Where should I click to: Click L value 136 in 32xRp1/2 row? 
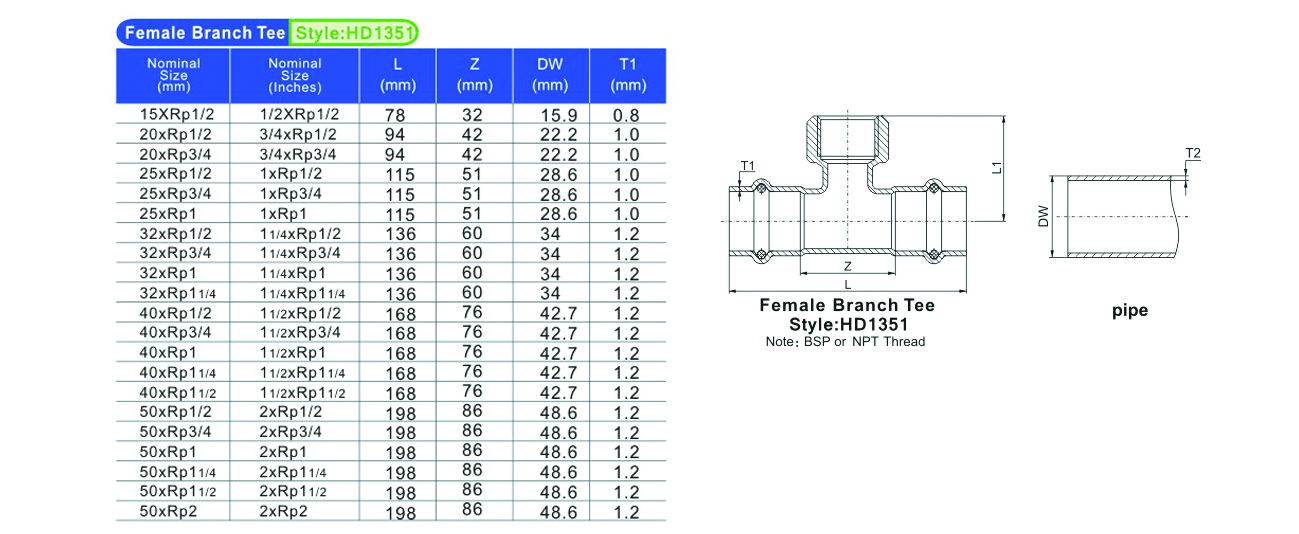(x=400, y=234)
